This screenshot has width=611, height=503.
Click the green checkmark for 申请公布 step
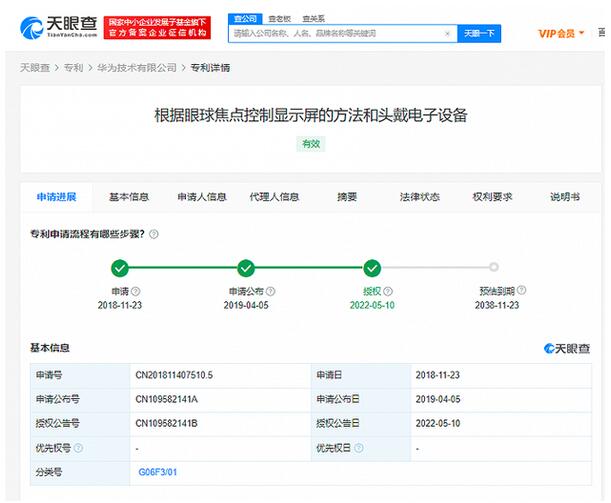(246, 268)
